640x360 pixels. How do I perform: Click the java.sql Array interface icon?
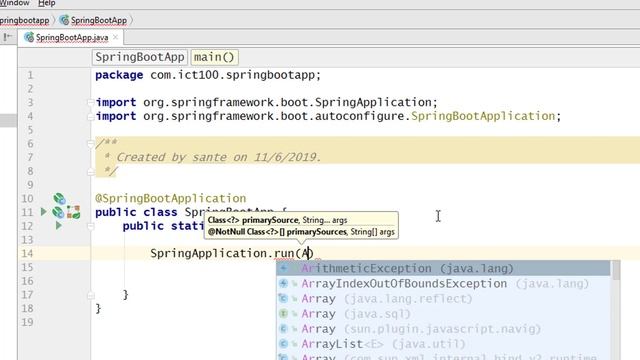pyautogui.click(x=284, y=314)
